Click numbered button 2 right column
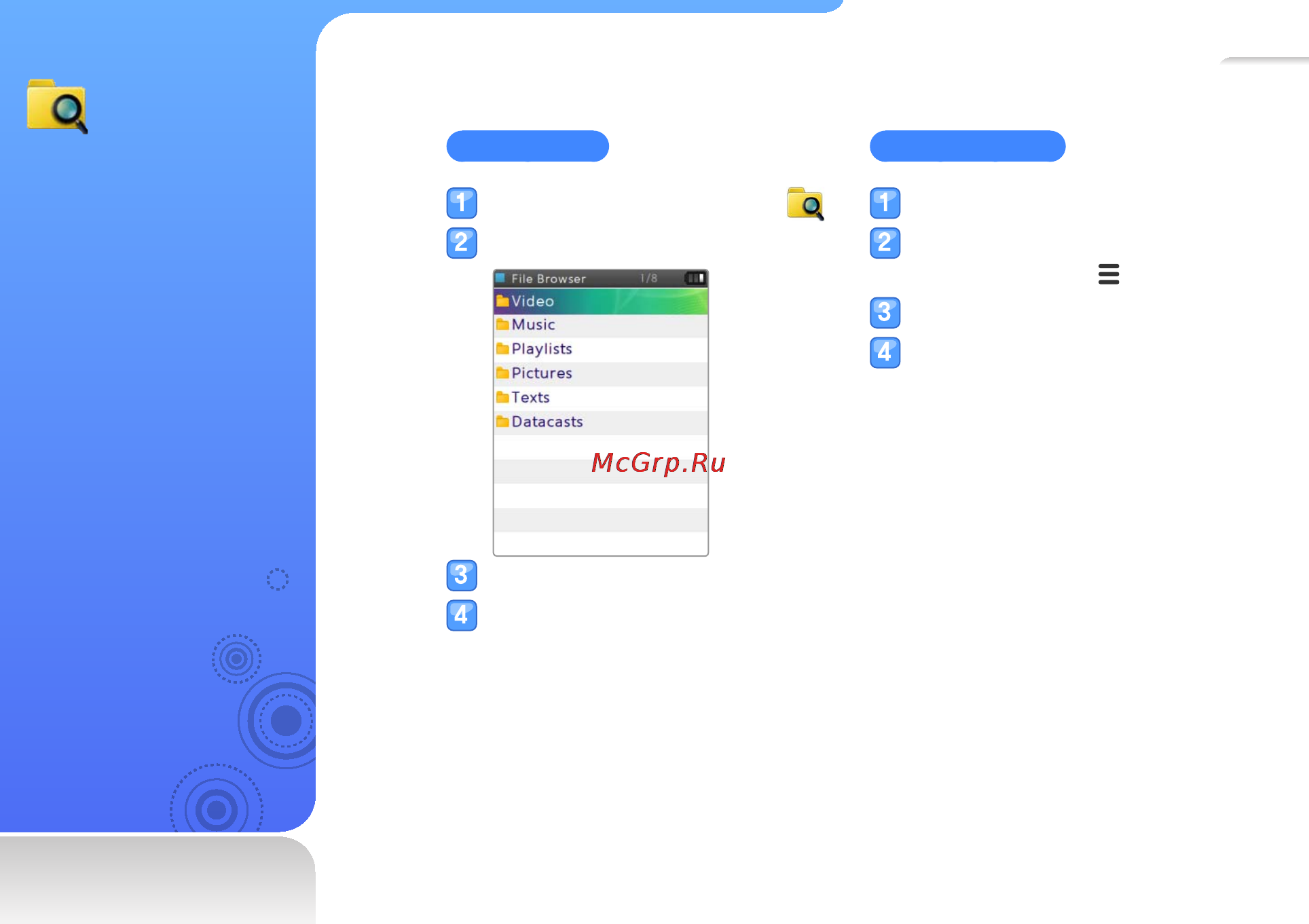 click(885, 242)
